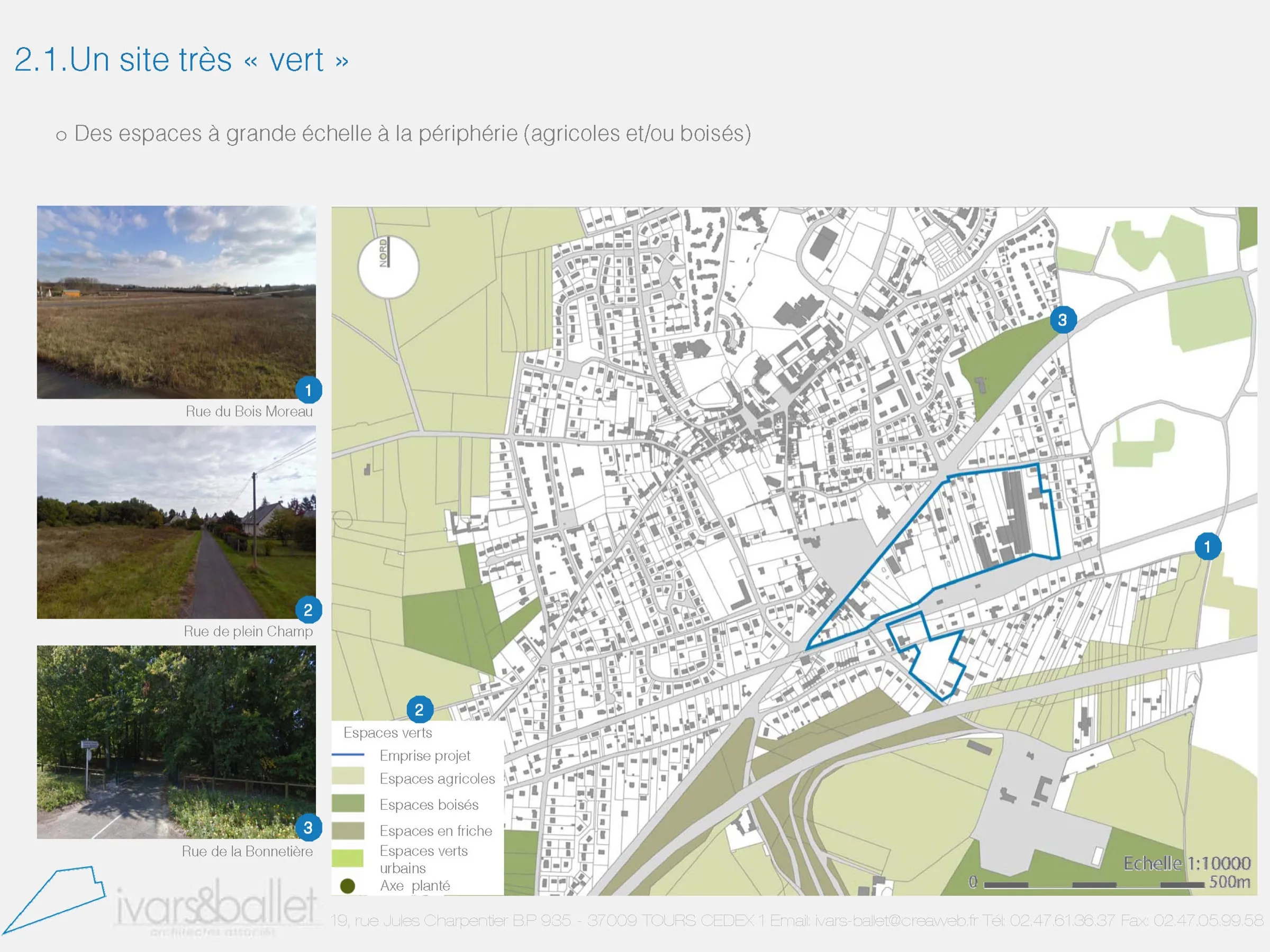
Task: Click the Axe planté legend dot
Action: 347,886
